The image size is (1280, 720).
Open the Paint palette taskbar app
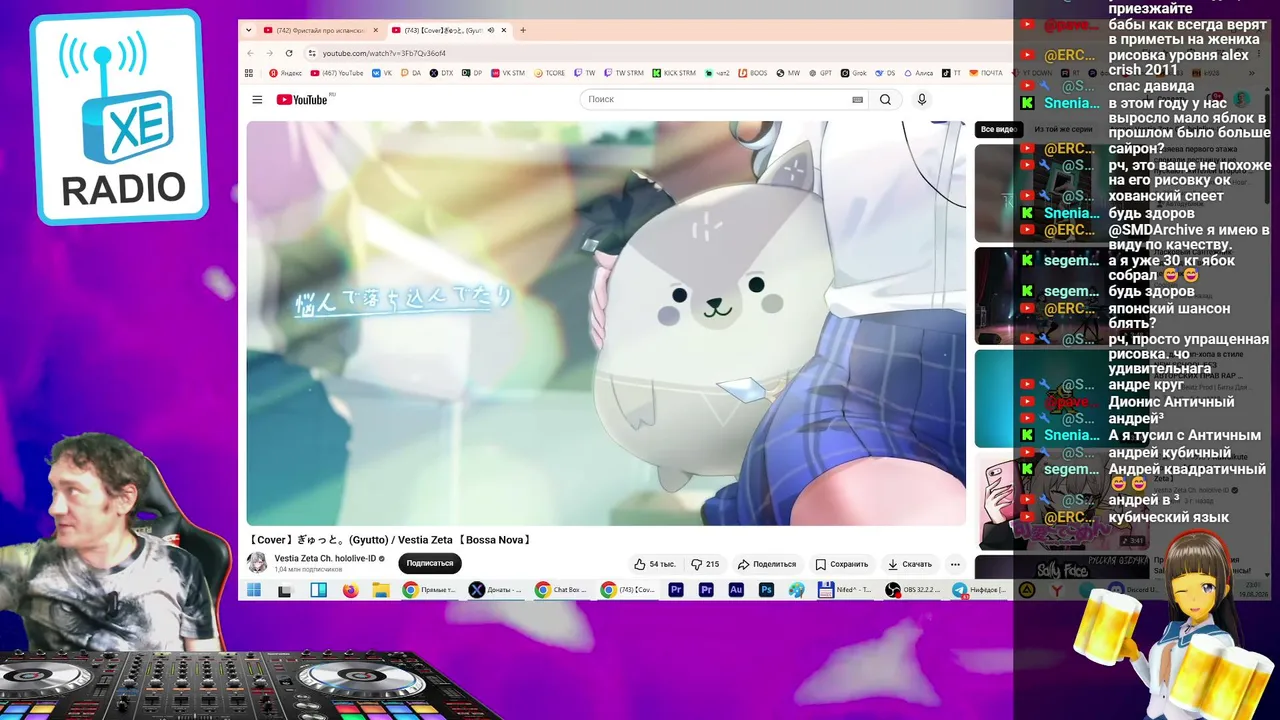click(796, 590)
